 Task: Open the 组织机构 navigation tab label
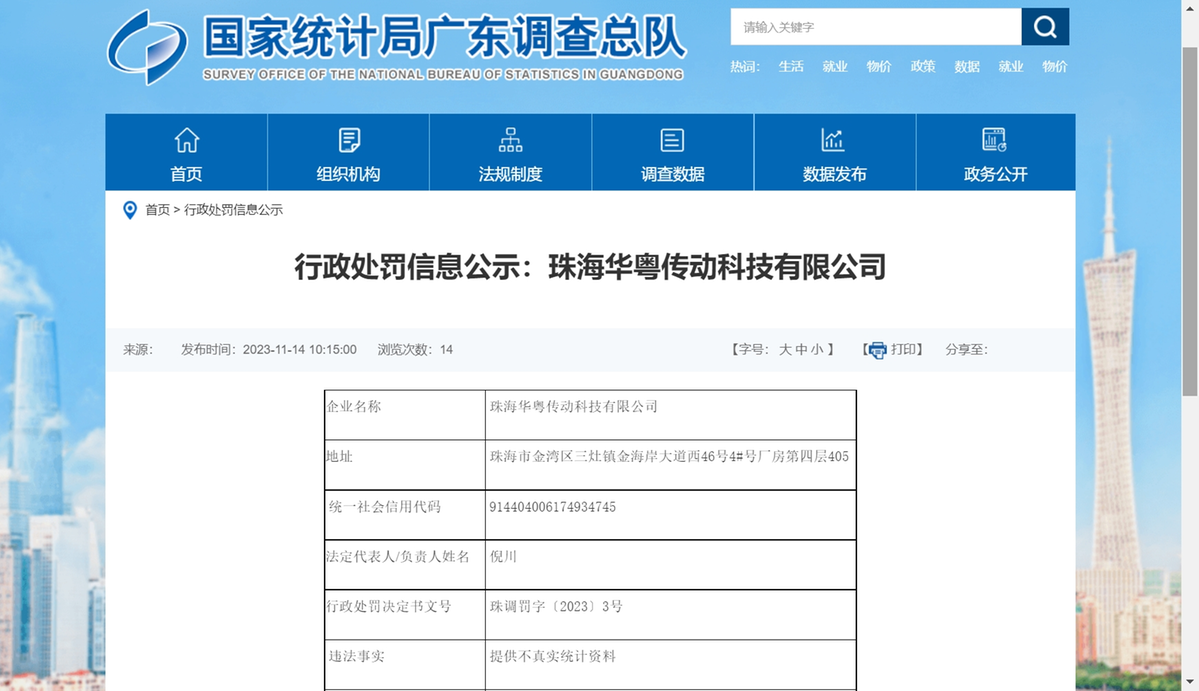348,174
